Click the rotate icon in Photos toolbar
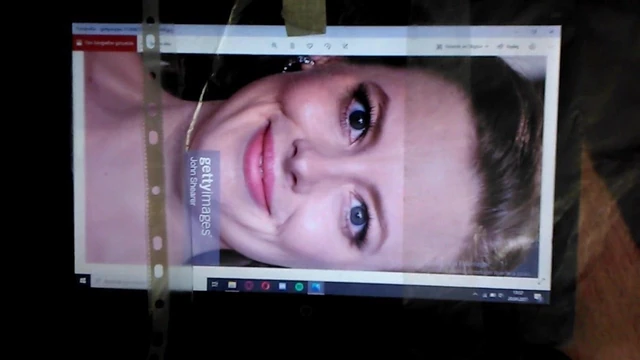The height and width of the screenshot is (360, 640). coord(327,46)
